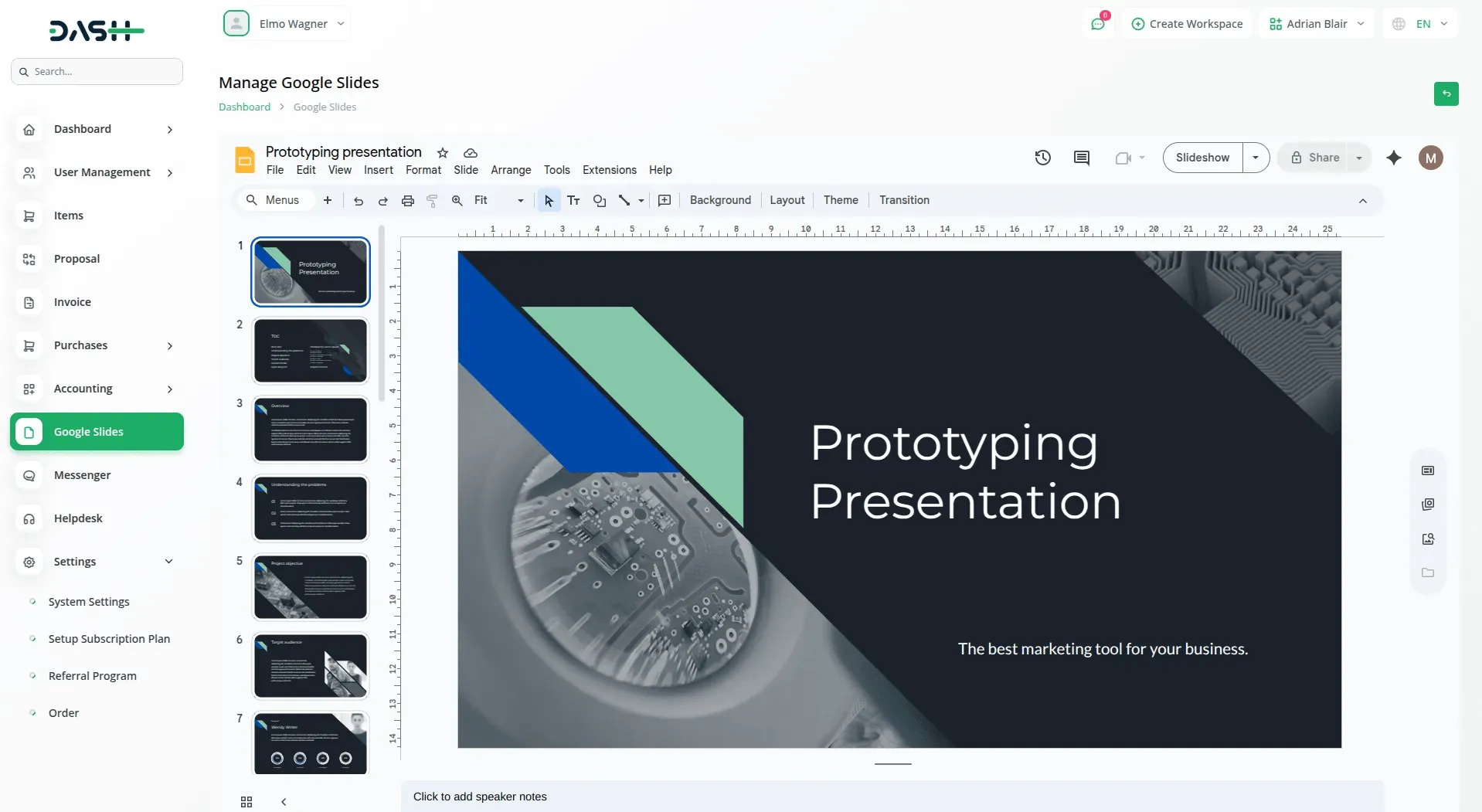The image size is (1482, 812).
Task: Open version history via the clock icon
Action: 1042,157
